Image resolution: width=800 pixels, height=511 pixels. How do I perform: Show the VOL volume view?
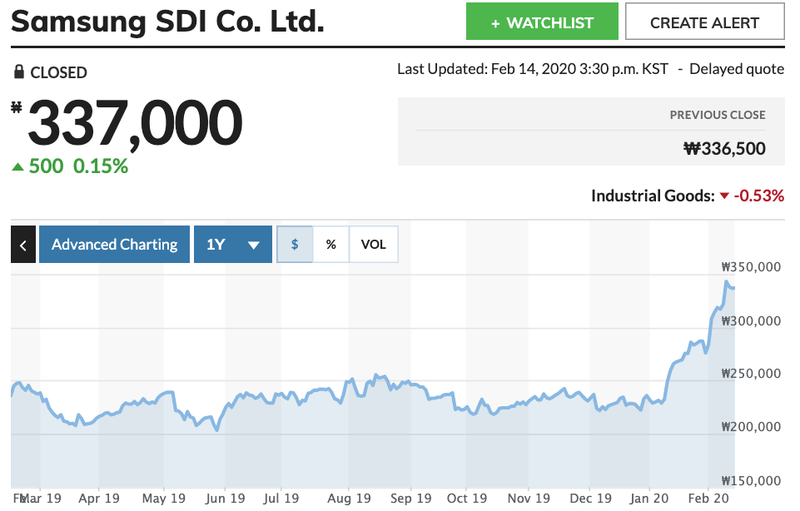373,244
